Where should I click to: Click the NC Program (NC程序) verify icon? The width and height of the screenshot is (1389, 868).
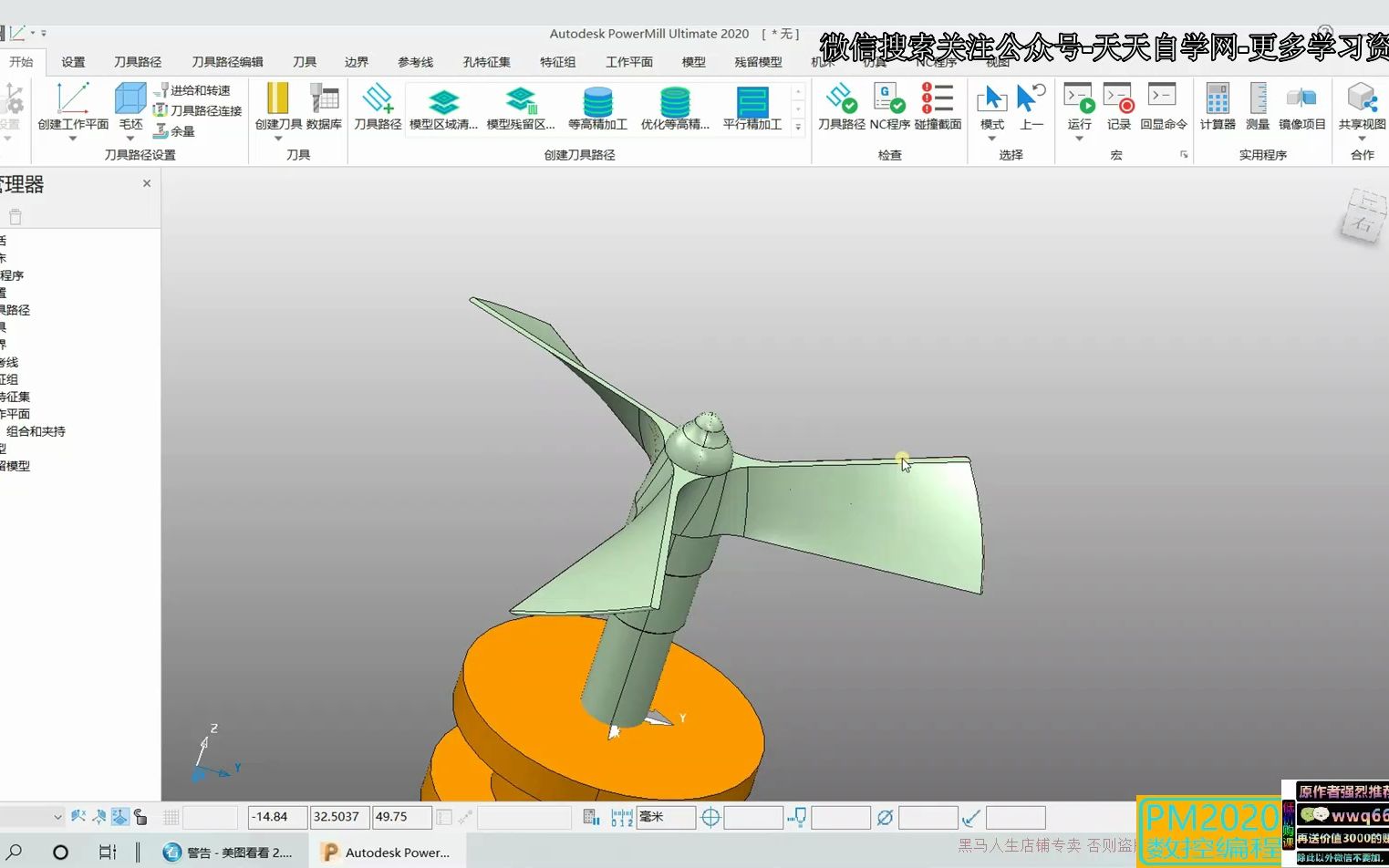pos(889,98)
